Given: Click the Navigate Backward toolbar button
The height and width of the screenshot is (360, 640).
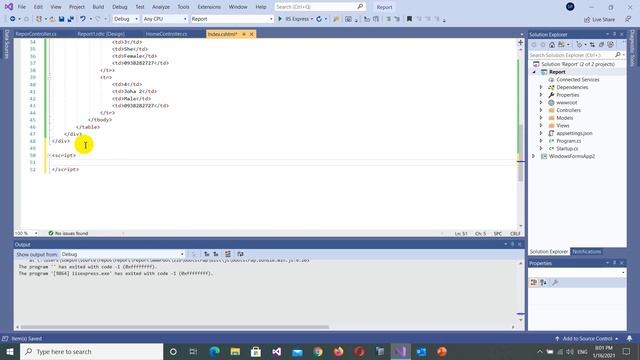Looking at the screenshot, I should coord(13,19).
